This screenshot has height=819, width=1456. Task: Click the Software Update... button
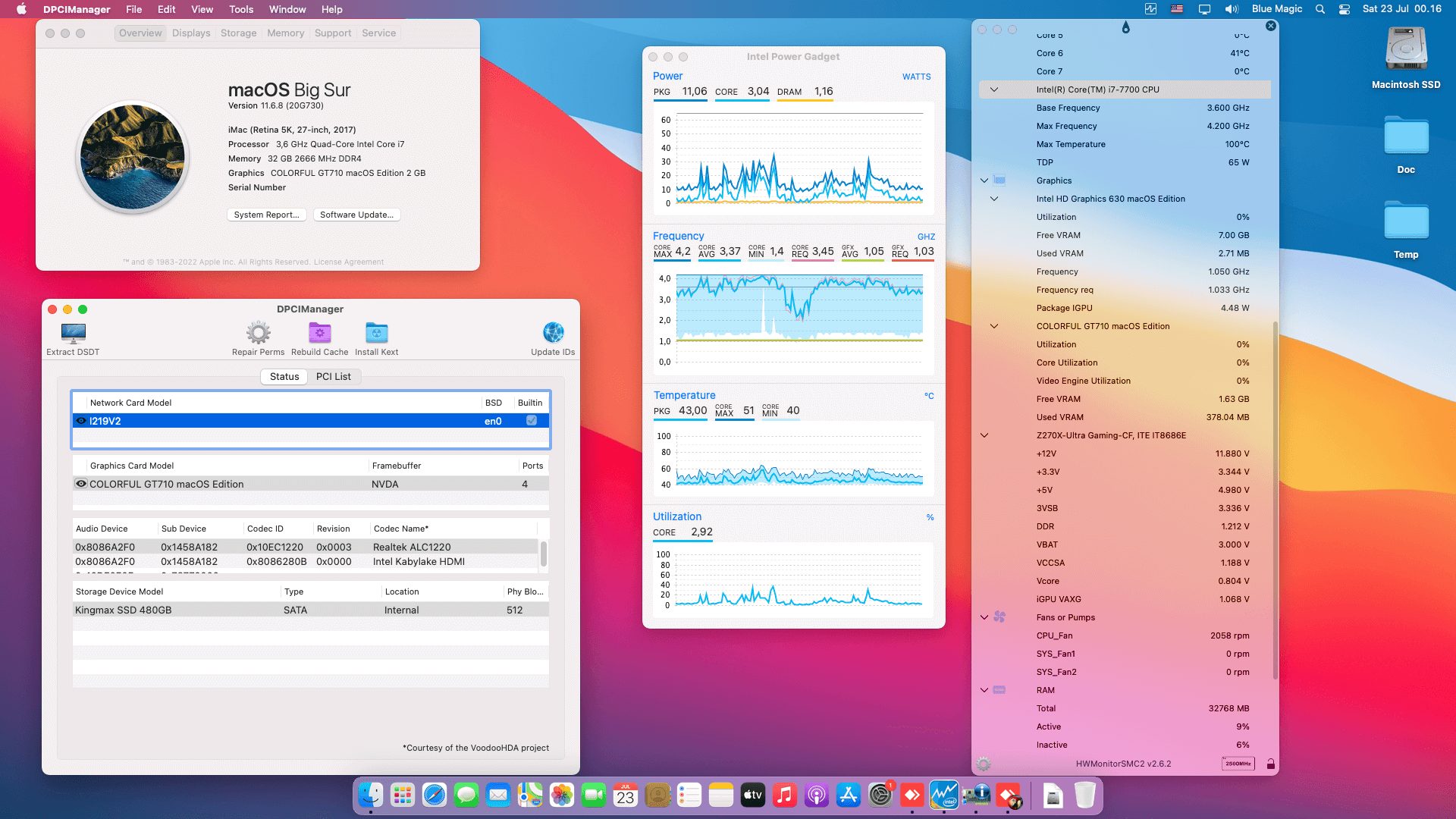356,215
